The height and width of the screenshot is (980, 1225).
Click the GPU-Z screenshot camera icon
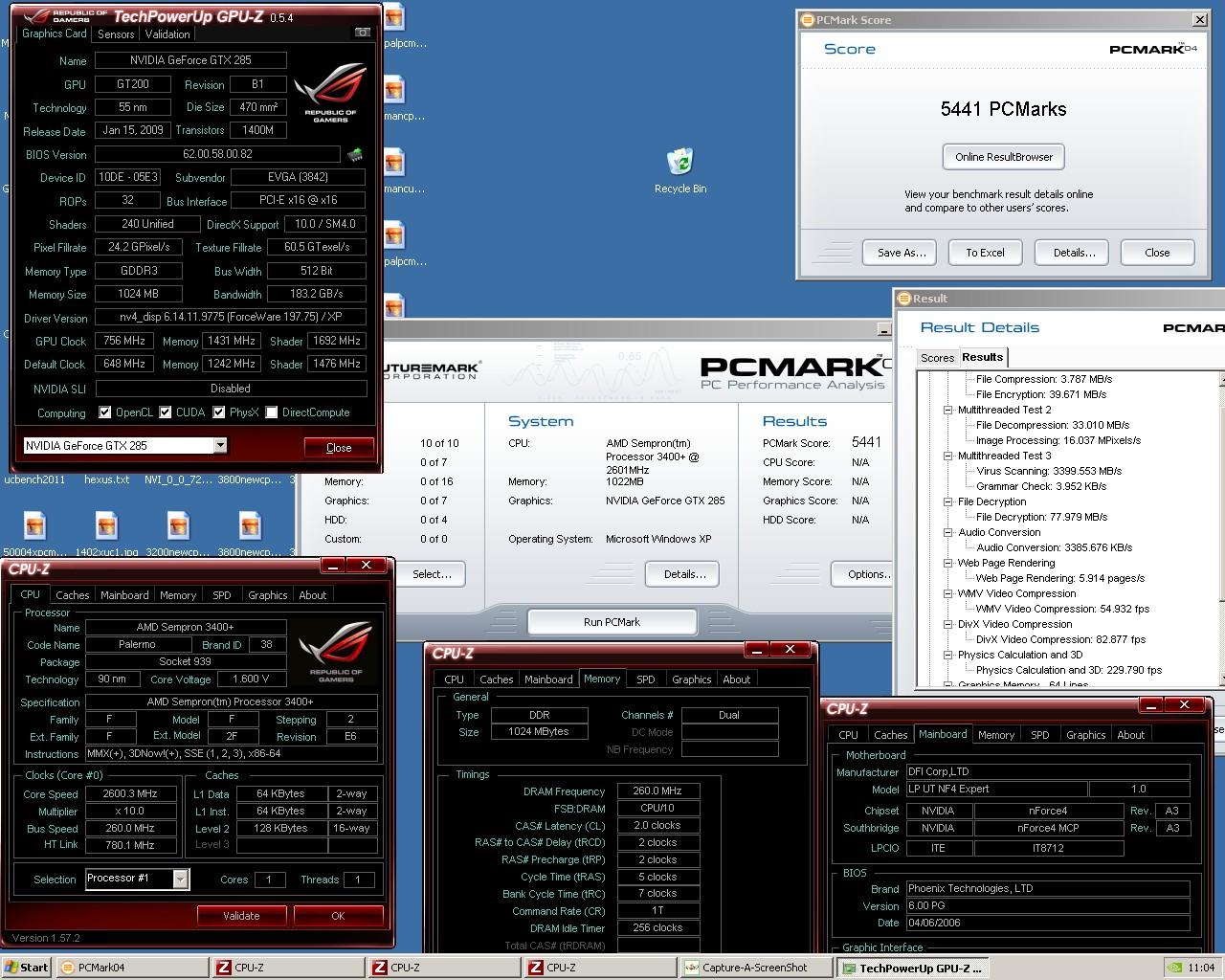(363, 33)
